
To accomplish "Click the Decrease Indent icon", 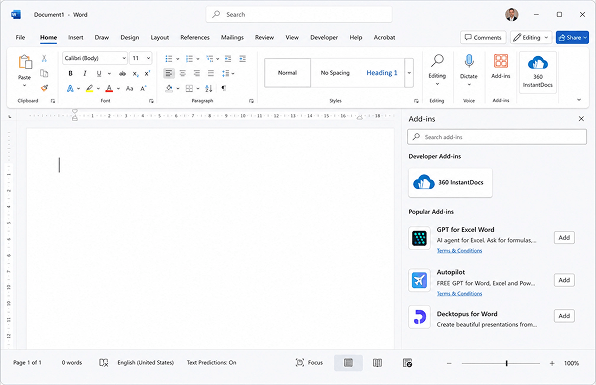I will click(x=228, y=59).
